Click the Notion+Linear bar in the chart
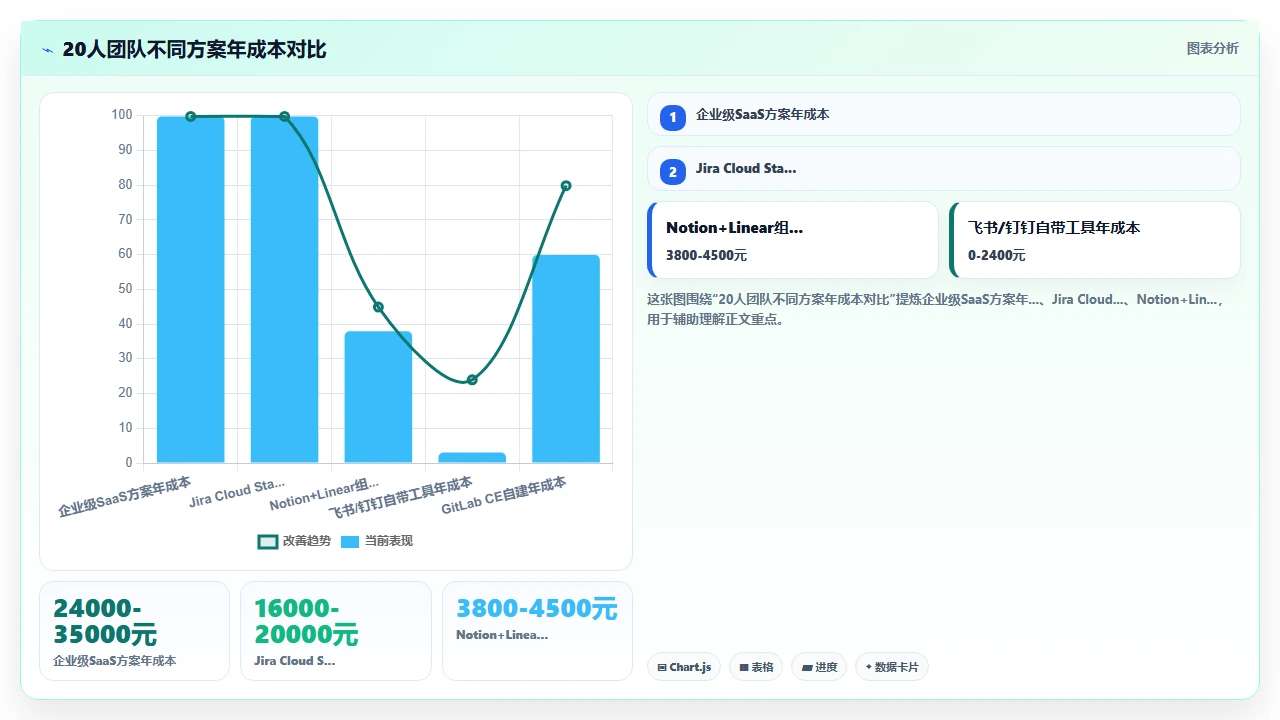The image size is (1280, 720). 378,397
